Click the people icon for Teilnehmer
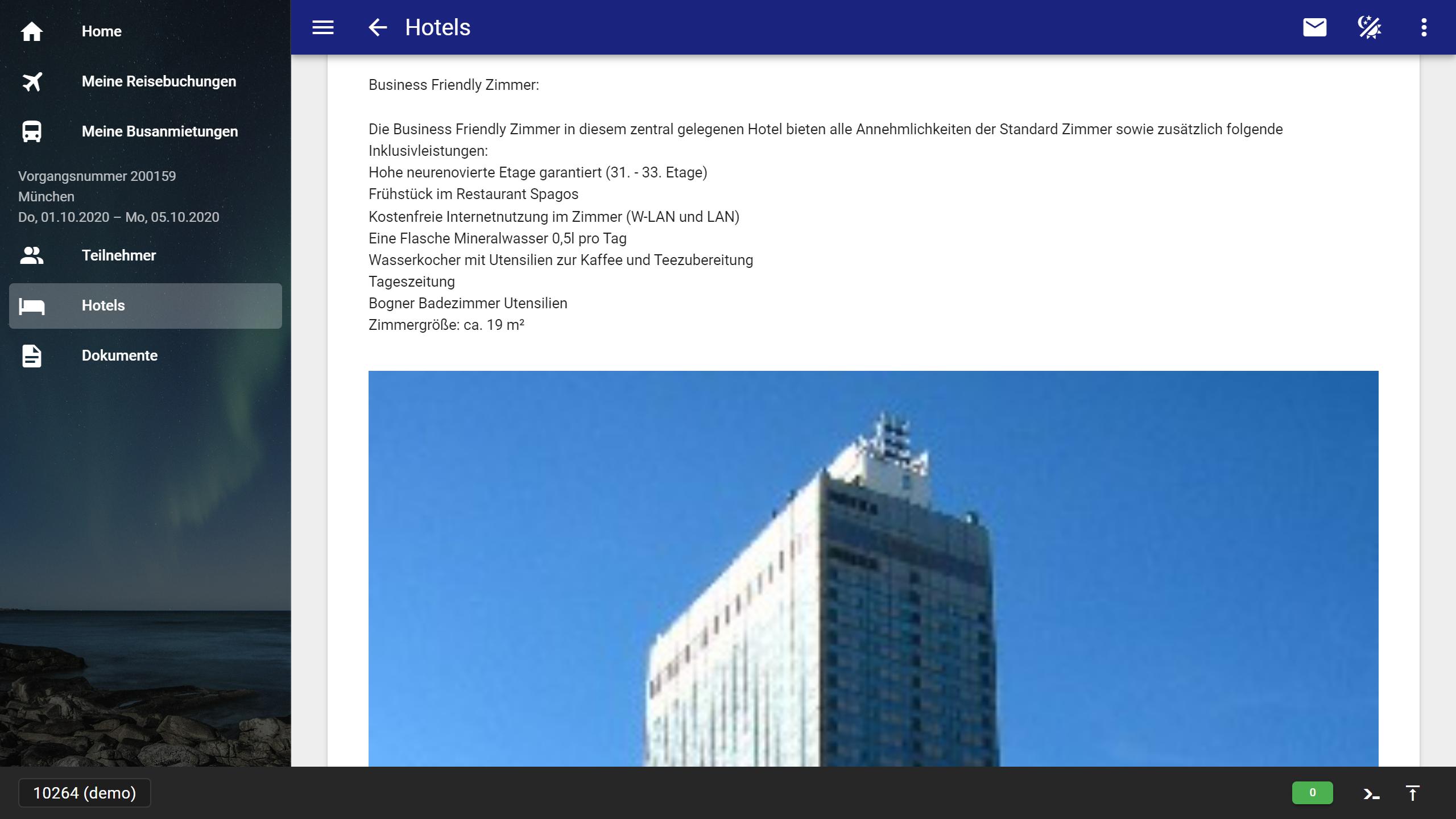The image size is (1456, 819). (x=32, y=255)
